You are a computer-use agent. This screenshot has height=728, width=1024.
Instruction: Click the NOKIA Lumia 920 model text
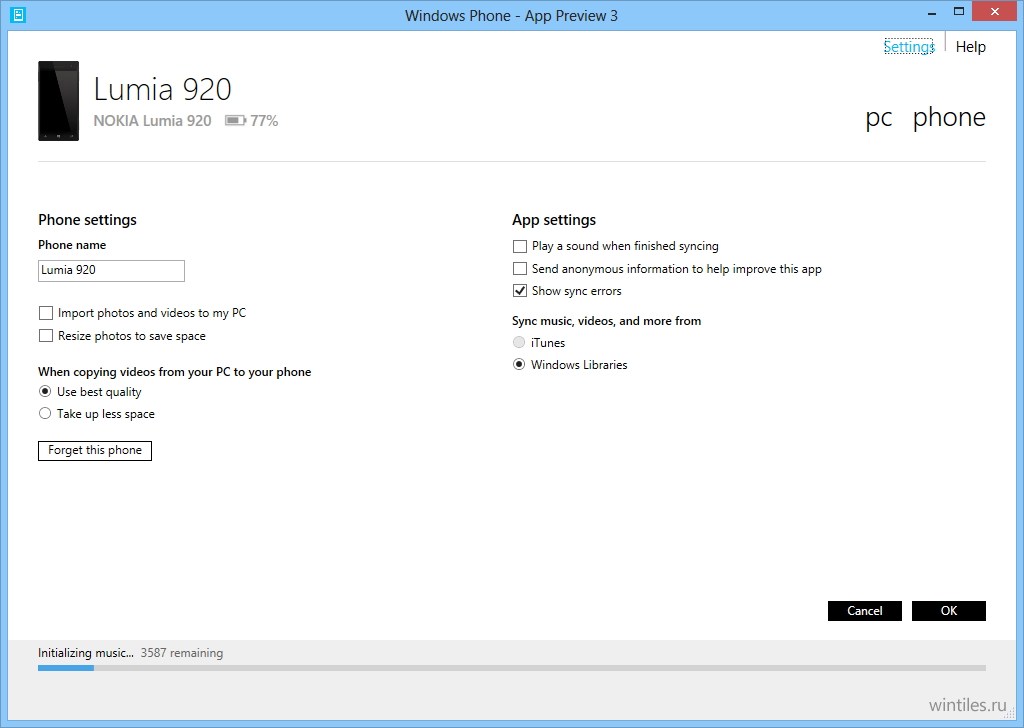(x=152, y=121)
